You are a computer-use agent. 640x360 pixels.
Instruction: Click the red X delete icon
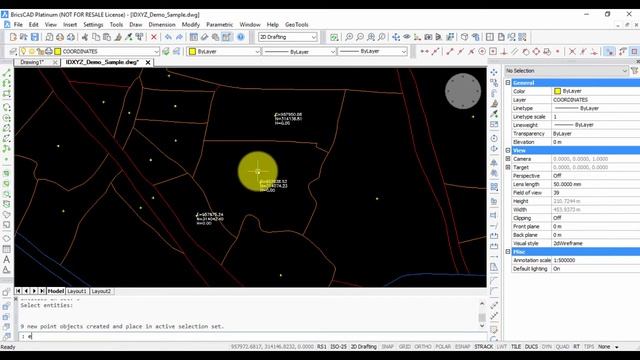pyautogui.click(x=154, y=37)
